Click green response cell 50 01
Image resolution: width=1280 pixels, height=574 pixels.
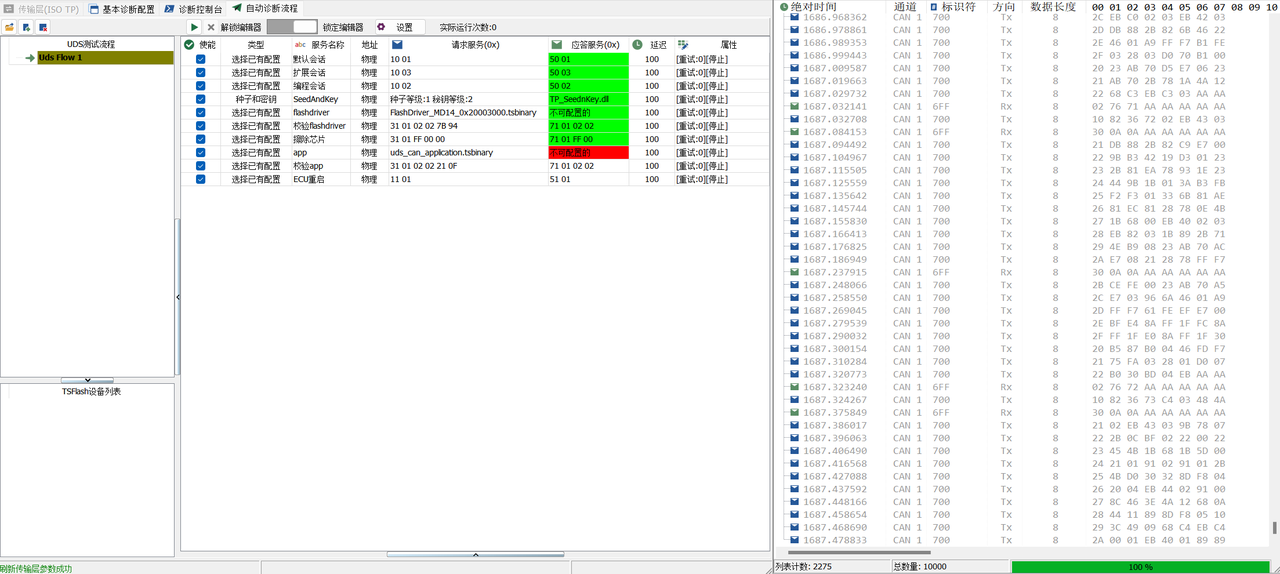click(588, 59)
